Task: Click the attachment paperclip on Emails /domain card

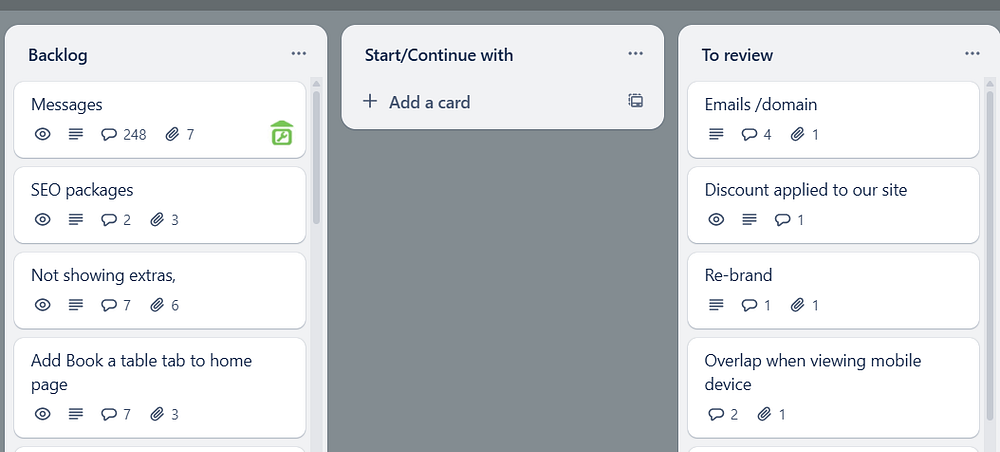Action: [797, 134]
